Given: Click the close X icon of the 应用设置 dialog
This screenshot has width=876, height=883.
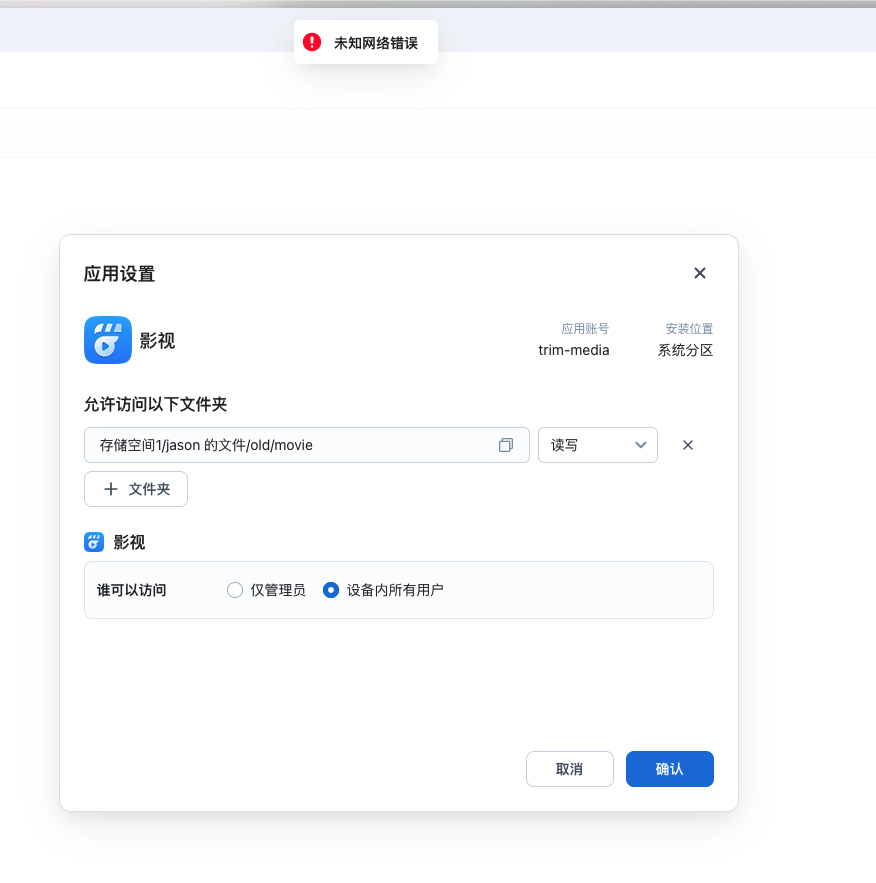Looking at the screenshot, I should pyautogui.click(x=699, y=272).
